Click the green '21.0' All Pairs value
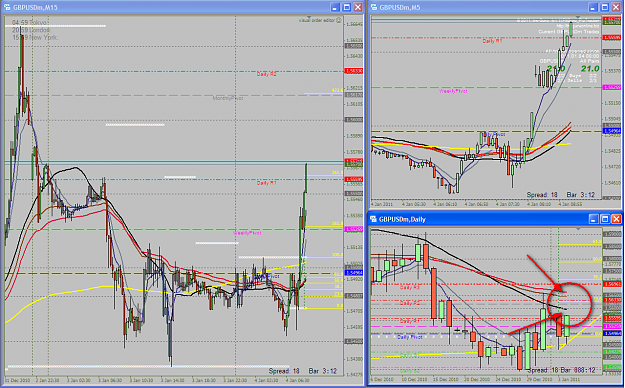The height and width of the screenshot is (388, 625). (590, 69)
